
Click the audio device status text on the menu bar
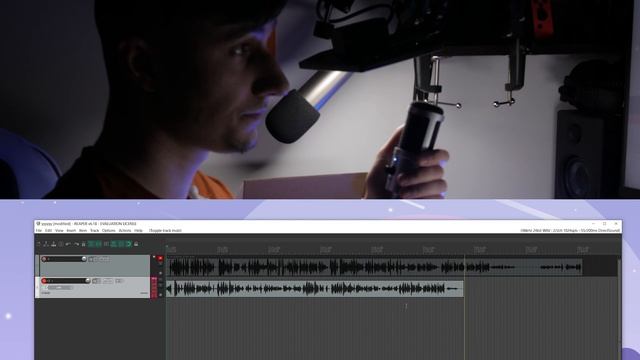[570, 231]
